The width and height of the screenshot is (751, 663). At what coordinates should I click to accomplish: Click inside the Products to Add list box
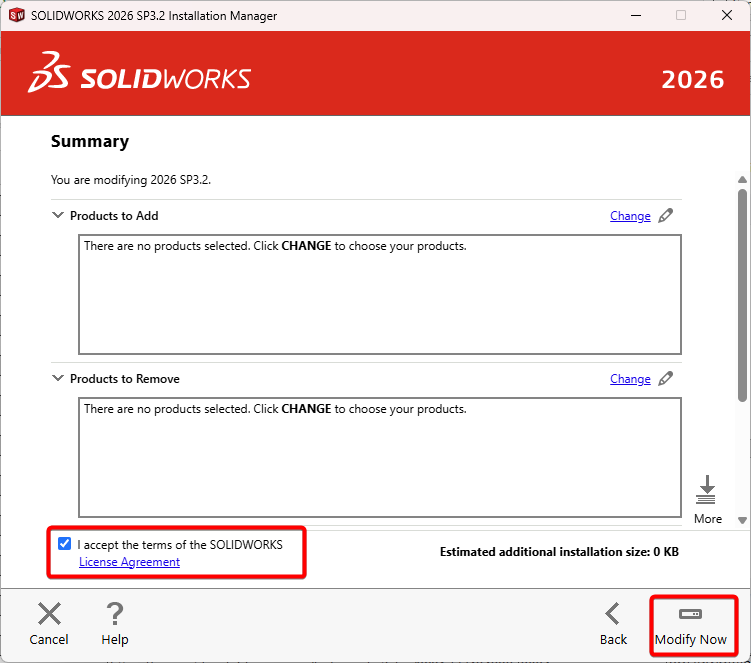coord(380,295)
